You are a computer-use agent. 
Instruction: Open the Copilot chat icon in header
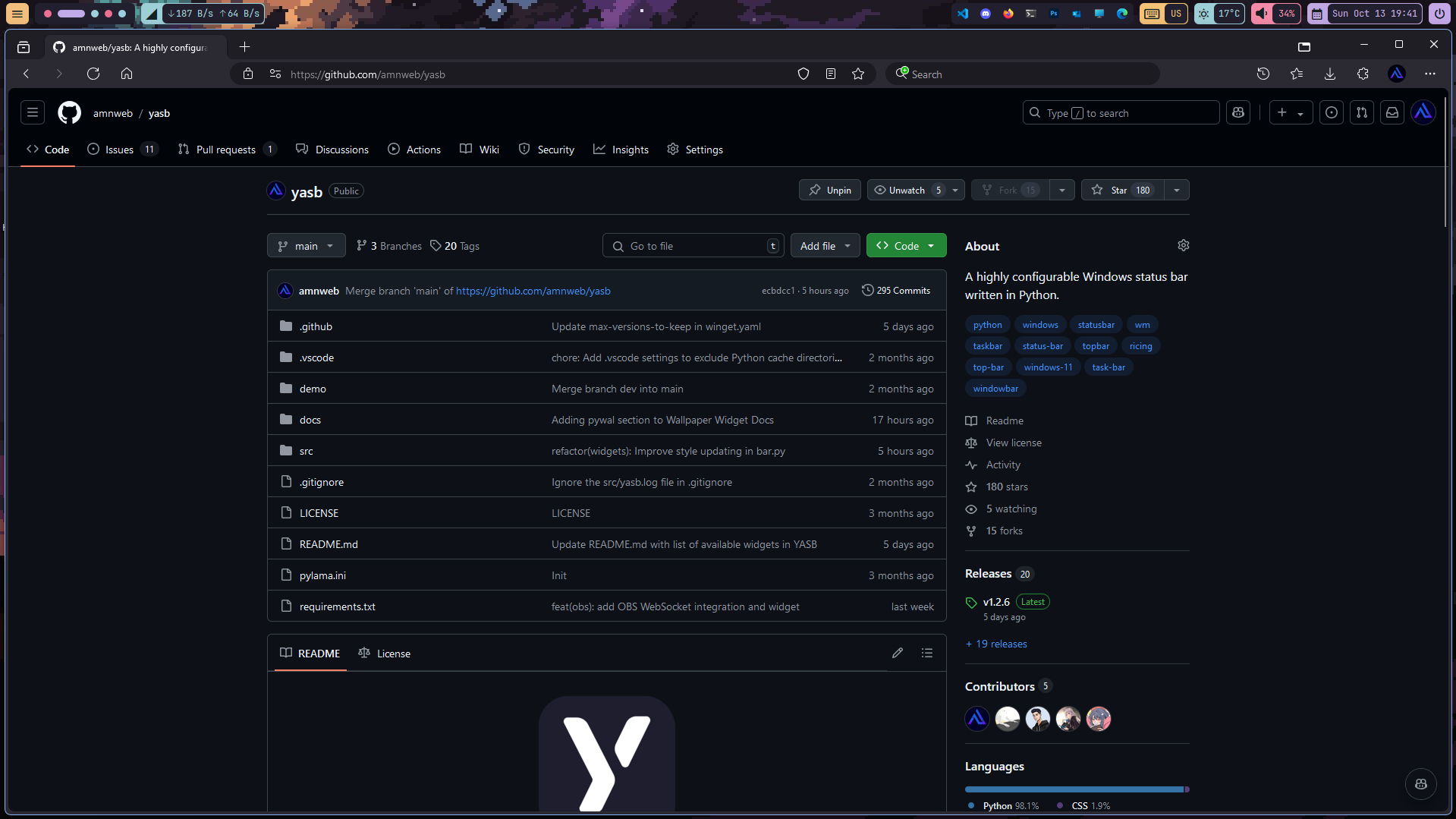[1238, 113]
